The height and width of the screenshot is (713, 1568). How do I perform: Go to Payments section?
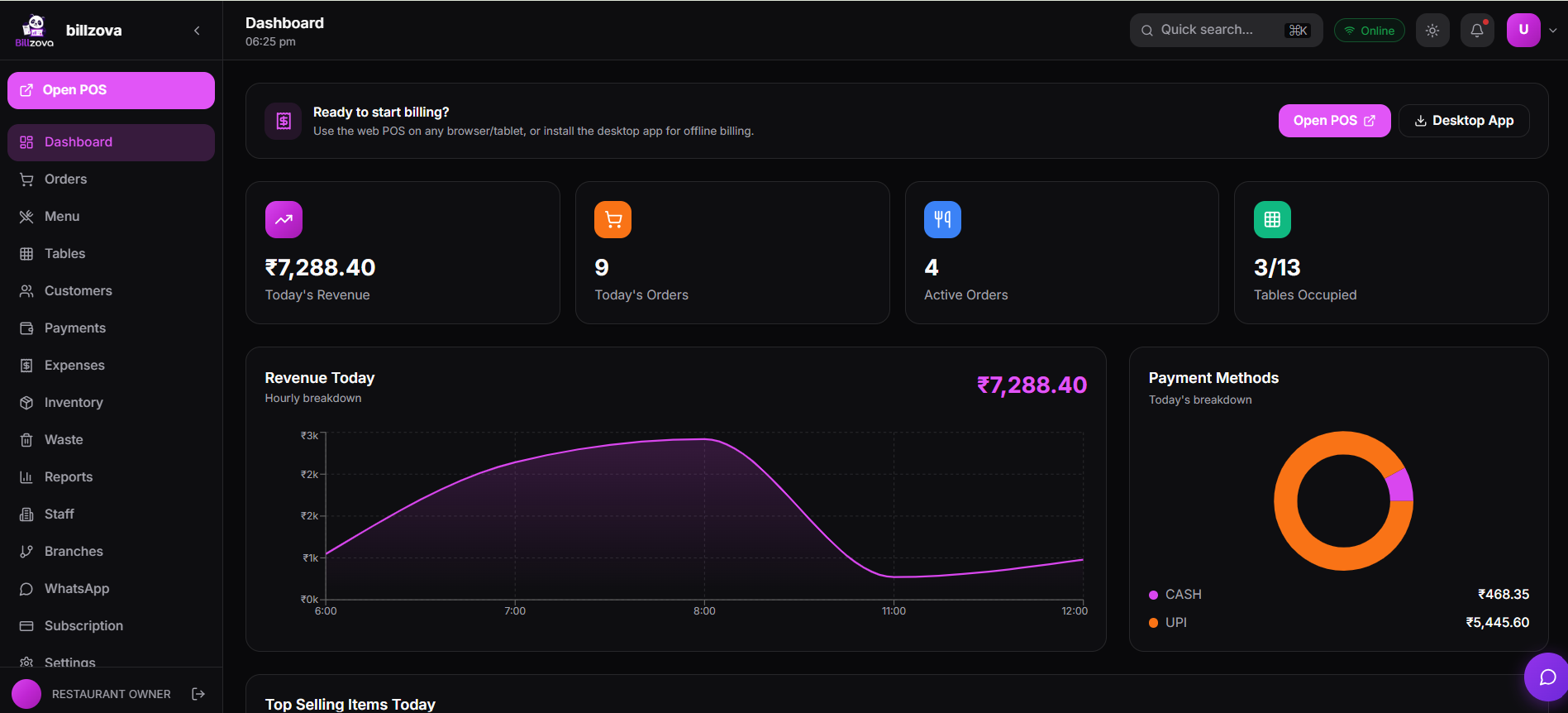111,328
